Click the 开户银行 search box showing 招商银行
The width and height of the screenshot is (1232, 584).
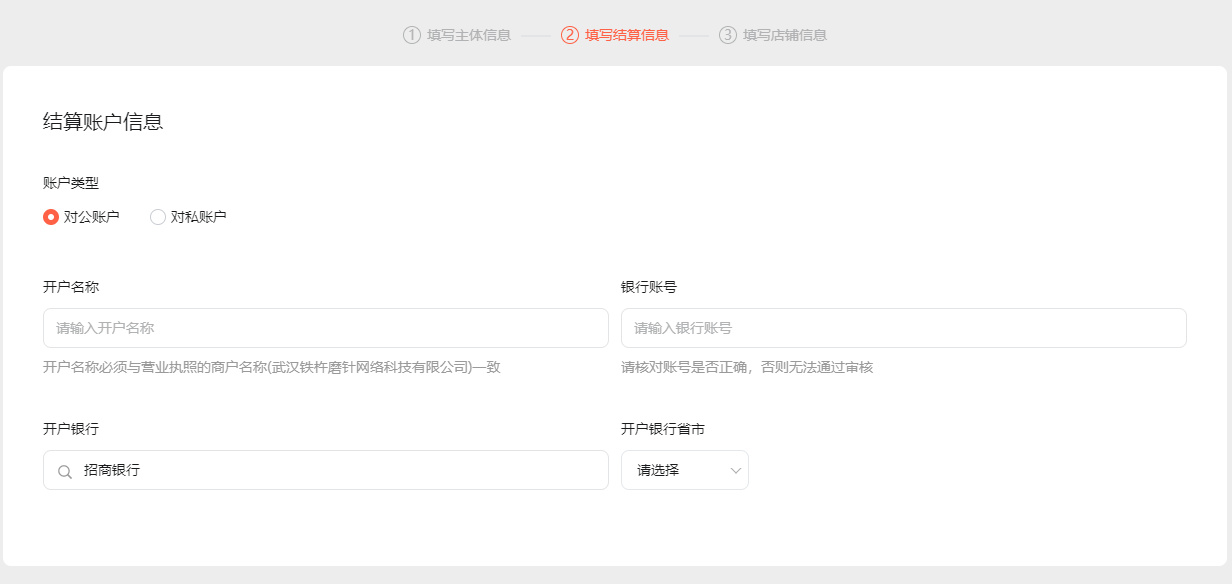coord(326,470)
